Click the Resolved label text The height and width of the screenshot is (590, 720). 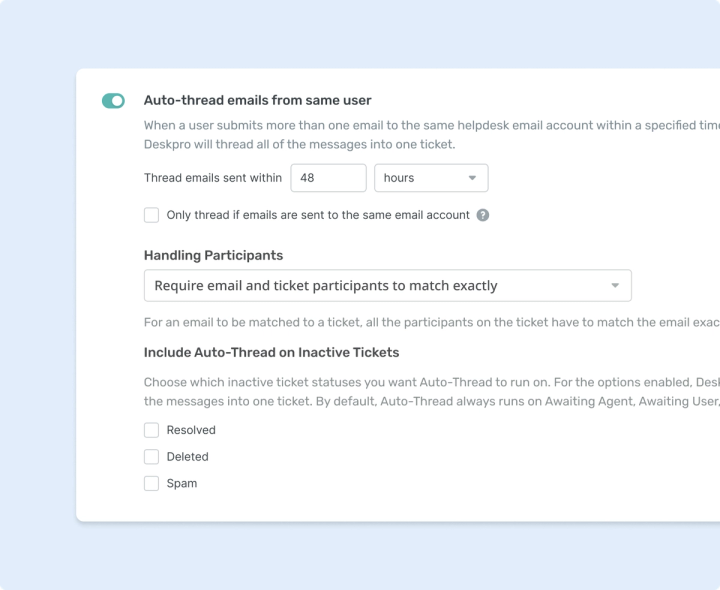[191, 430]
